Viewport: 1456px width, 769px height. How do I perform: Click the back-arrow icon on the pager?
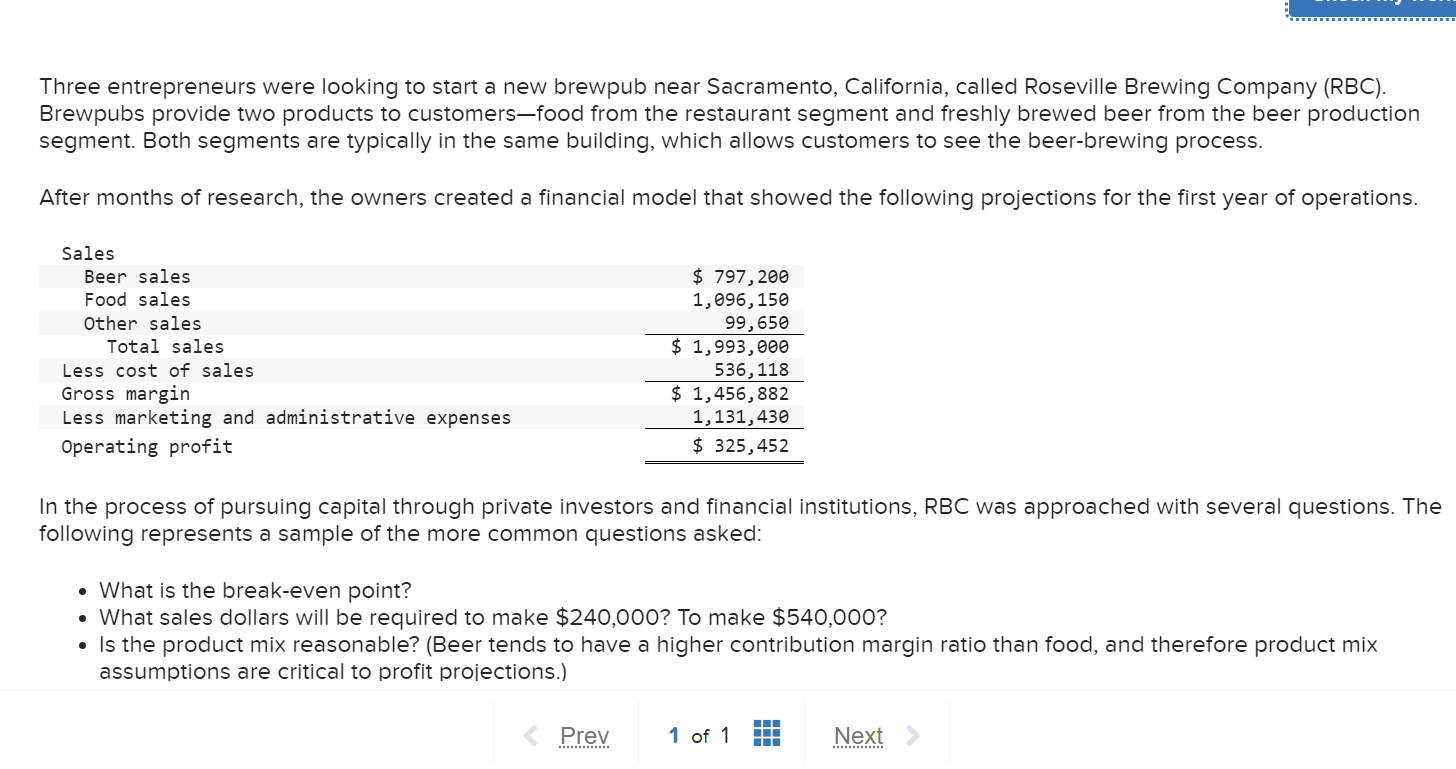[530, 735]
